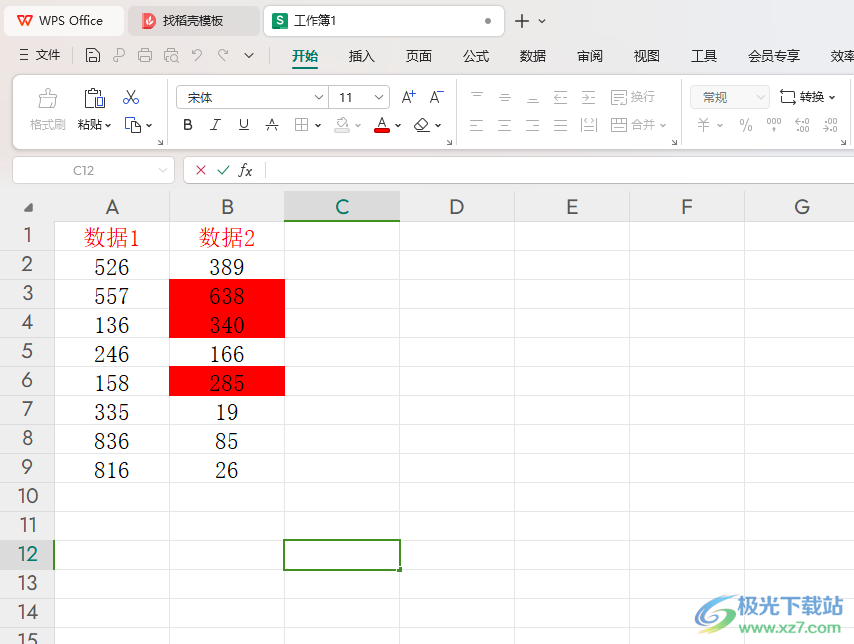Click the Insert Function fx icon
The image size is (854, 644).
[245, 171]
